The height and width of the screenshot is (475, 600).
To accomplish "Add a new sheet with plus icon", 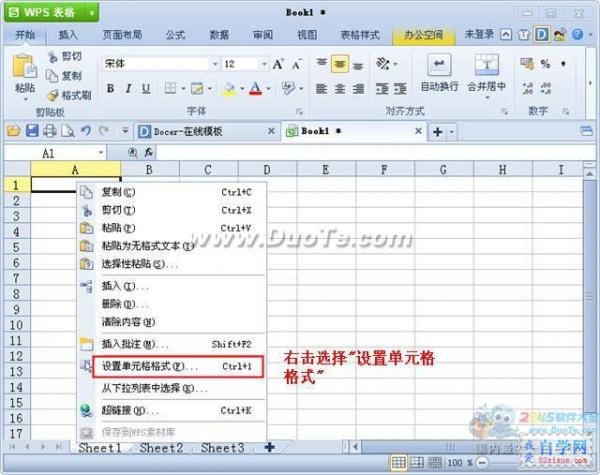I will pos(269,447).
